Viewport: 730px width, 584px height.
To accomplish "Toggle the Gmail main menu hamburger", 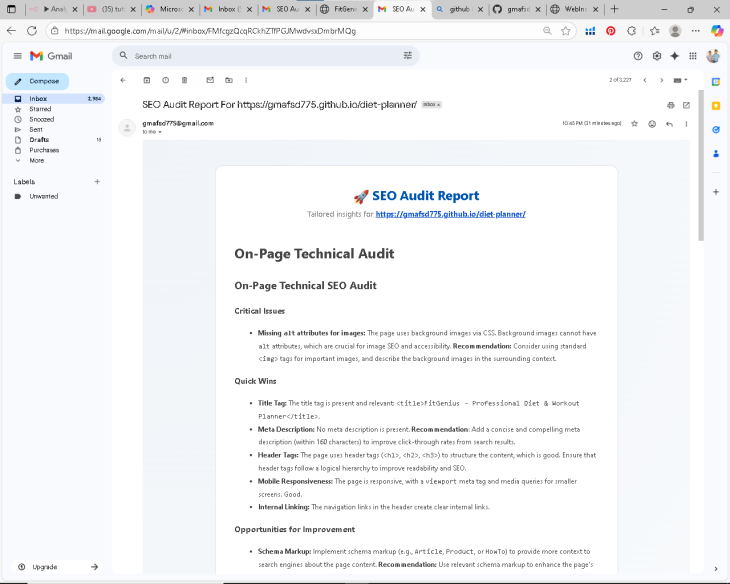I will coord(17,56).
